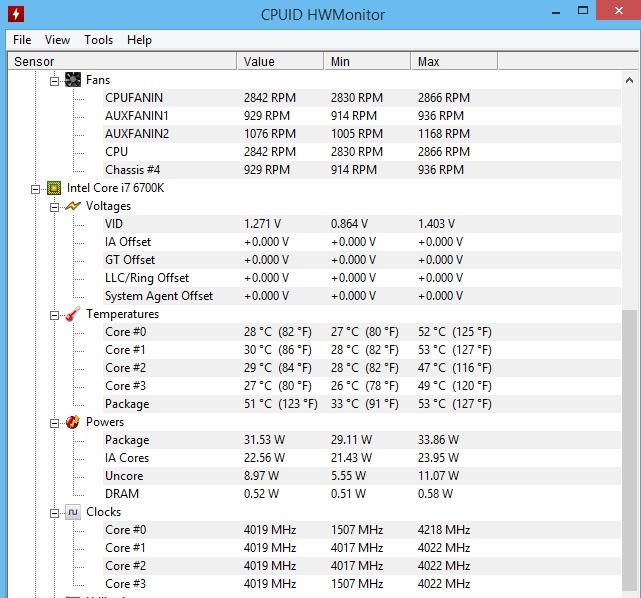Select the Uncore power row
The height and width of the screenshot is (598, 641).
[x=362, y=476]
